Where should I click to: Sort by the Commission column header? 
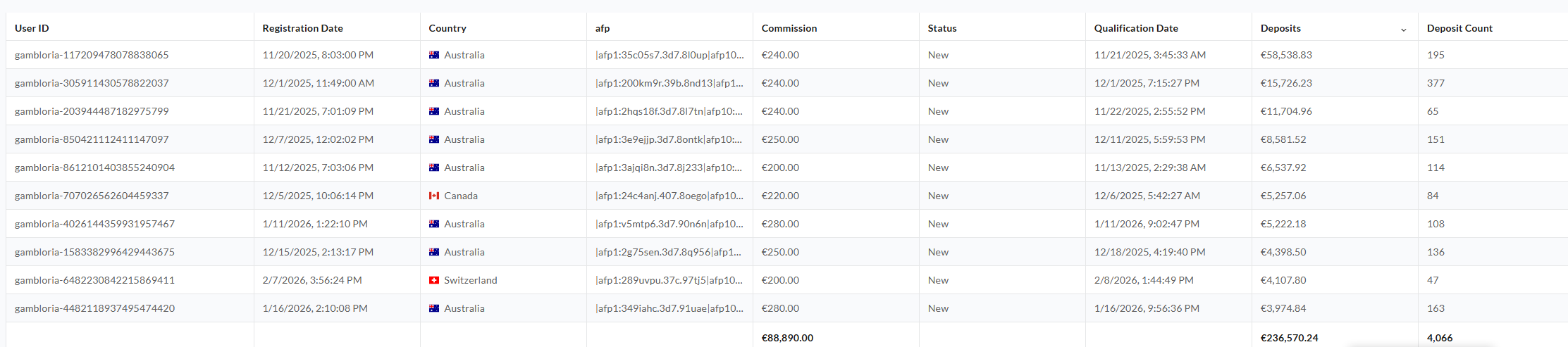coord(789,28)
